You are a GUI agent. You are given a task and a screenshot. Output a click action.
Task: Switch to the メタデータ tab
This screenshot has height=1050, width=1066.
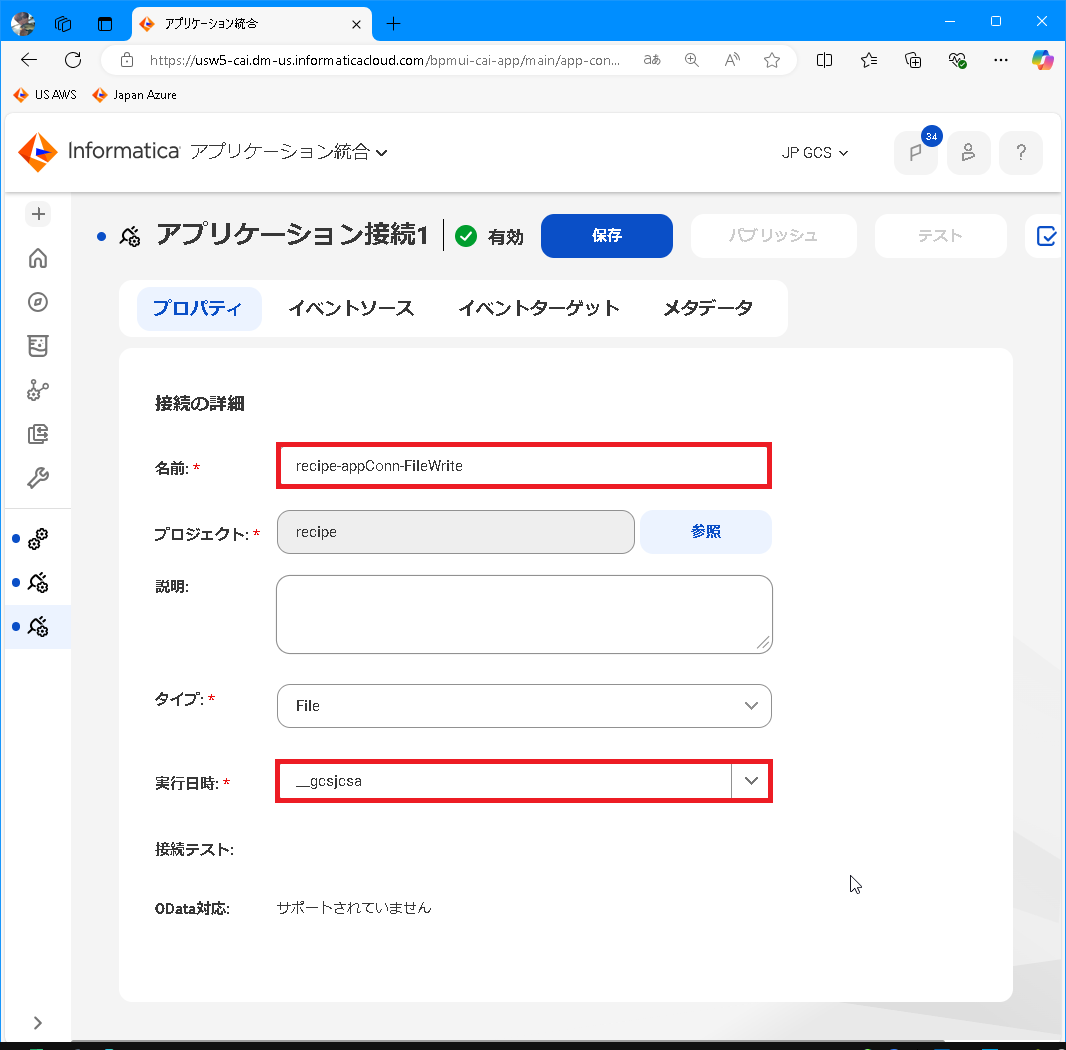click(708, 309)
